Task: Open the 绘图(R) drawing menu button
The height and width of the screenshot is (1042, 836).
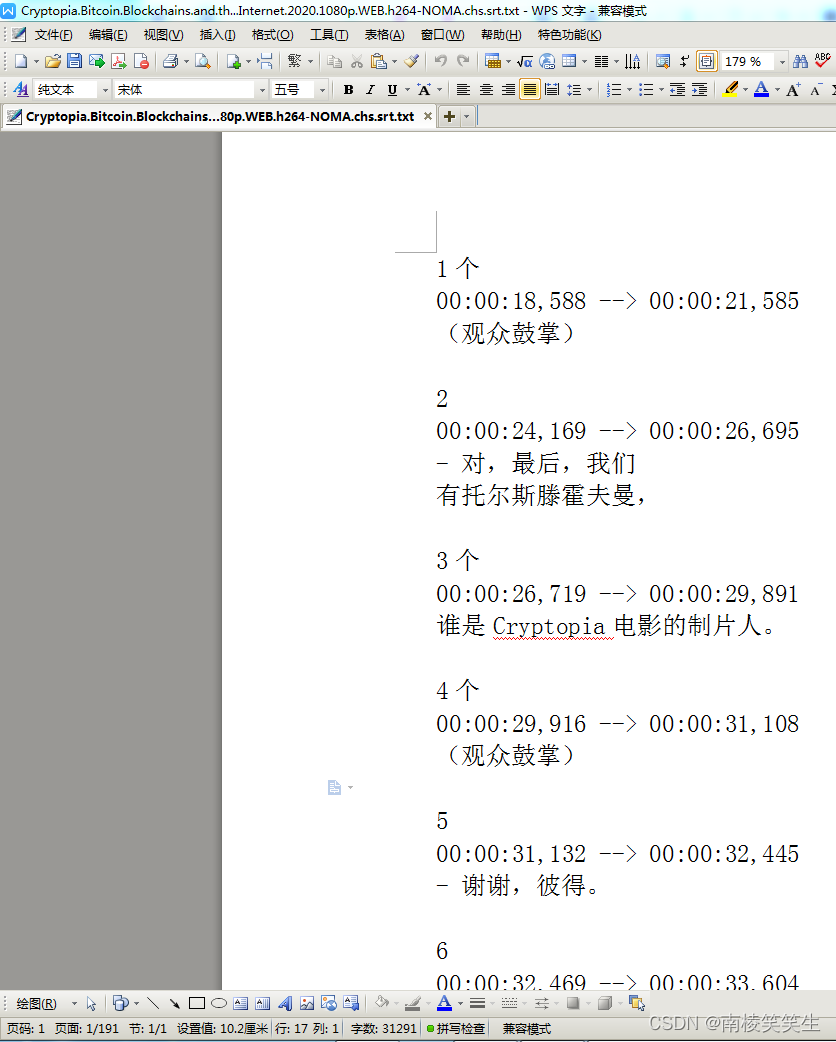Action: (x=37, y=1003)
